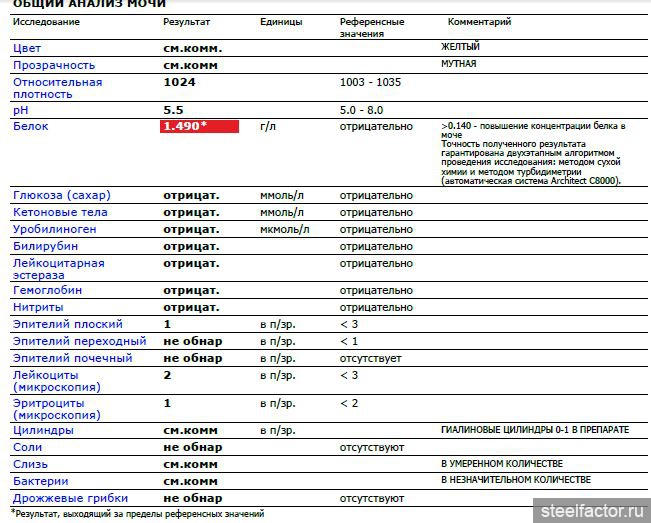Select the footnote about reference values
This screenshot has width=651, height=523.
tap(137, 514)
